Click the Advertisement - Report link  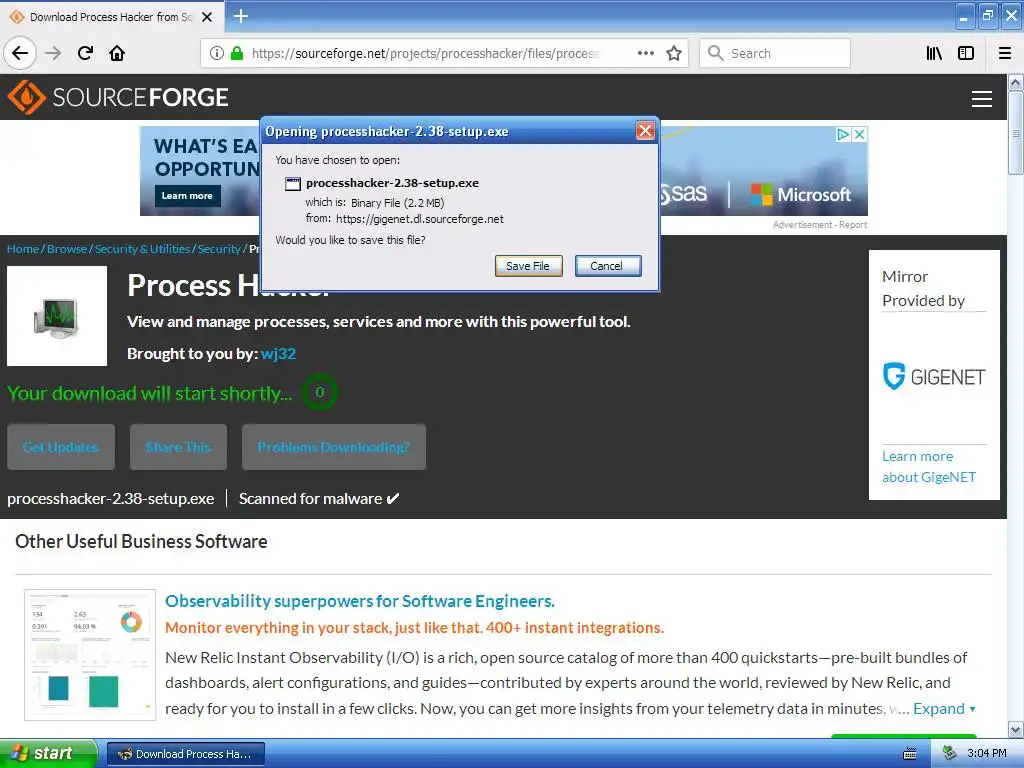(x=820, y=225)
